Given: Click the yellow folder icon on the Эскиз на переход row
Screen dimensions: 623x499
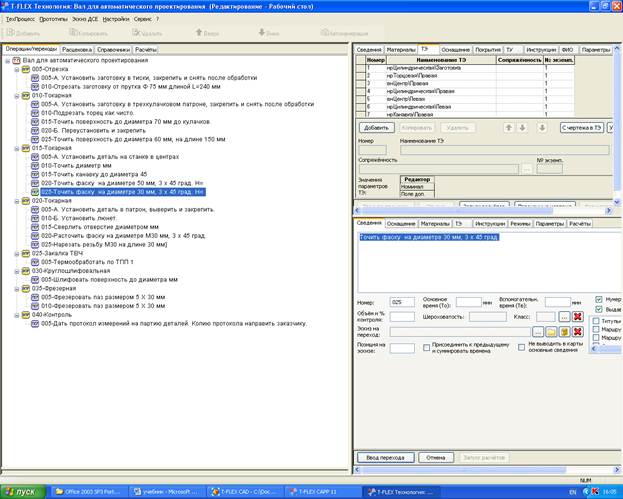Looking at the screenshot, I should pyautogui.click(x=551, y=331).
